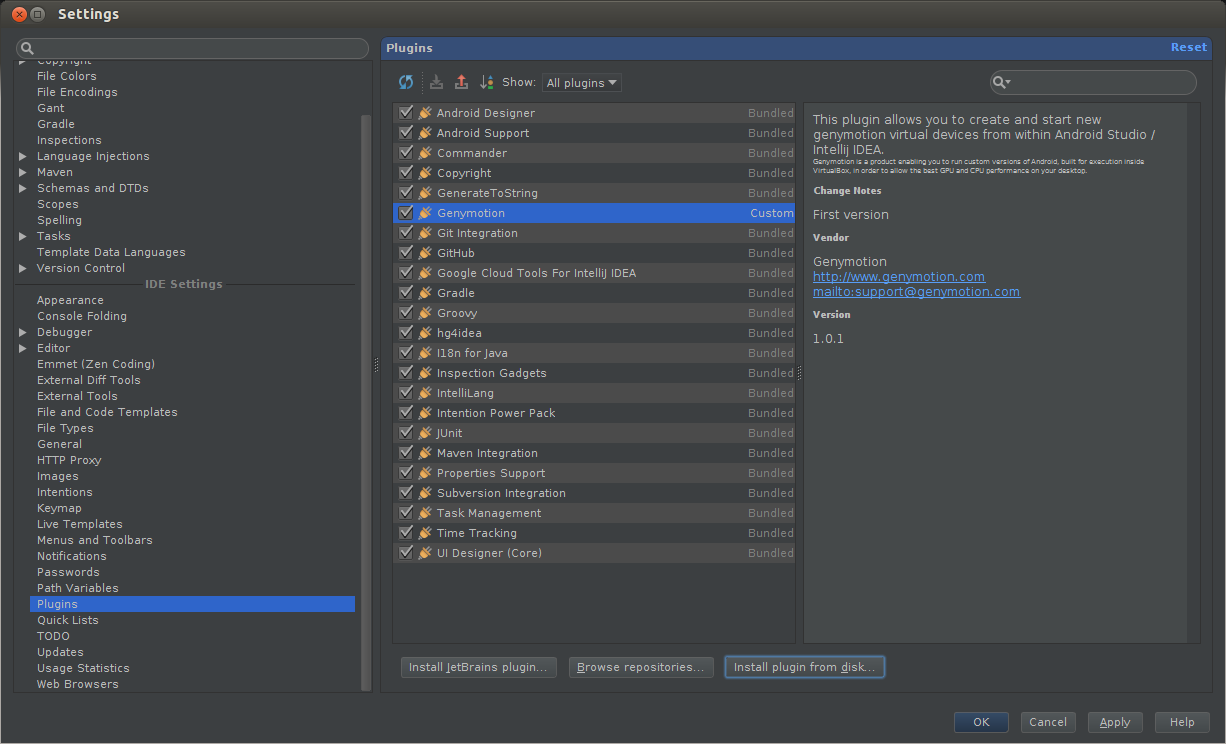
Task: Click the plug icon beside GitHub
Action: point(425,253)
